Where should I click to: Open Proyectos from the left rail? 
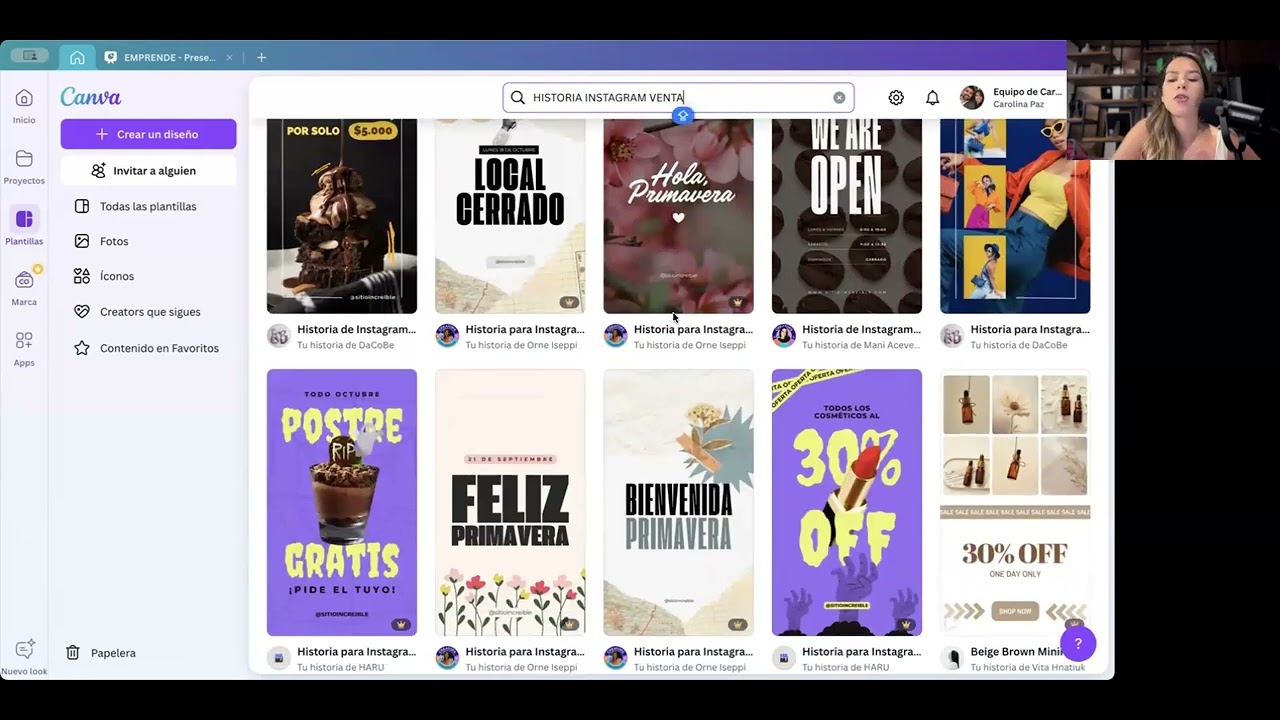click(x=24, y=166)
